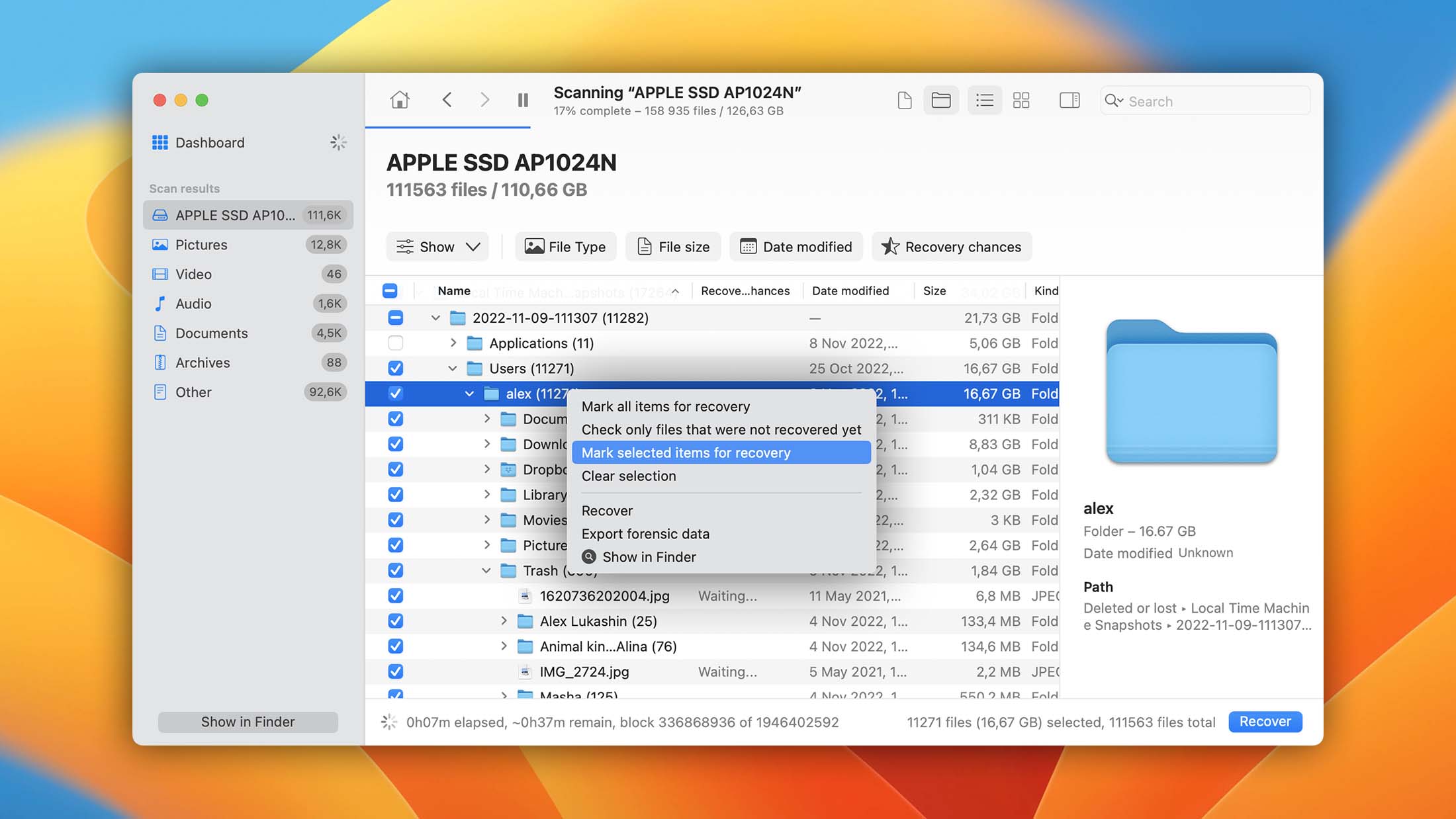Open File size filter
This screenshot has height=819, width=1456.
point(673,247)
